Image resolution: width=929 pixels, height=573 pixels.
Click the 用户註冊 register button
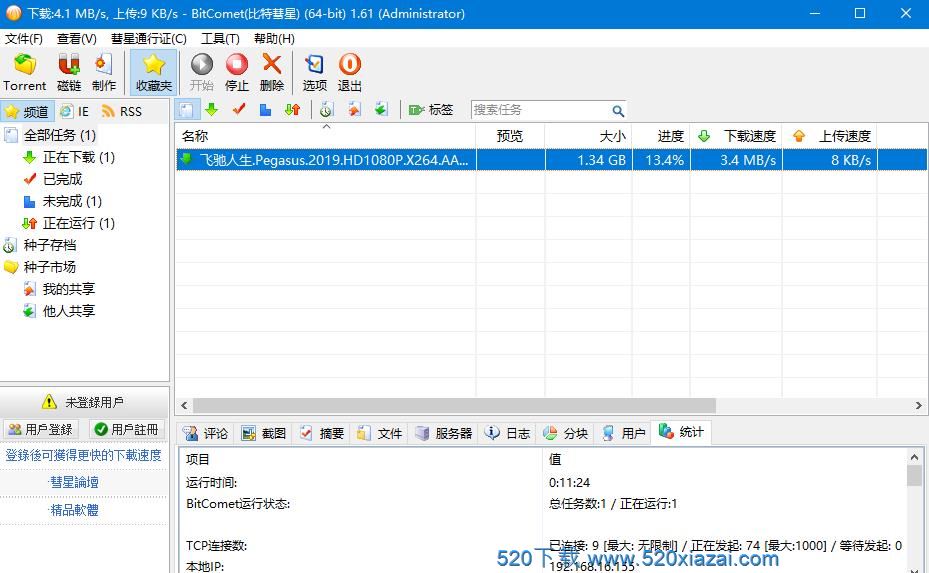pyautogui.click(x=127, y=429)
